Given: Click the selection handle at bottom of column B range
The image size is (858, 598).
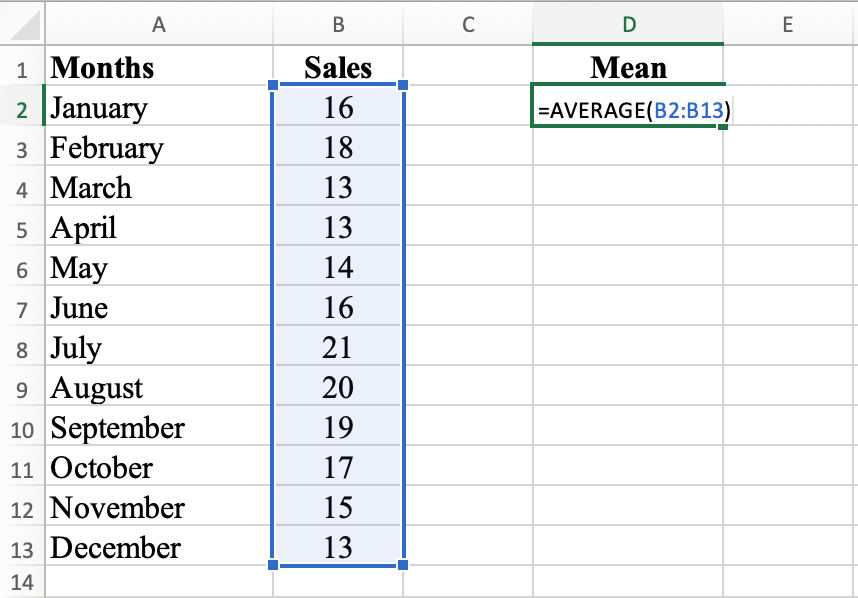Looking at the screenshot, I should [338, 568].
